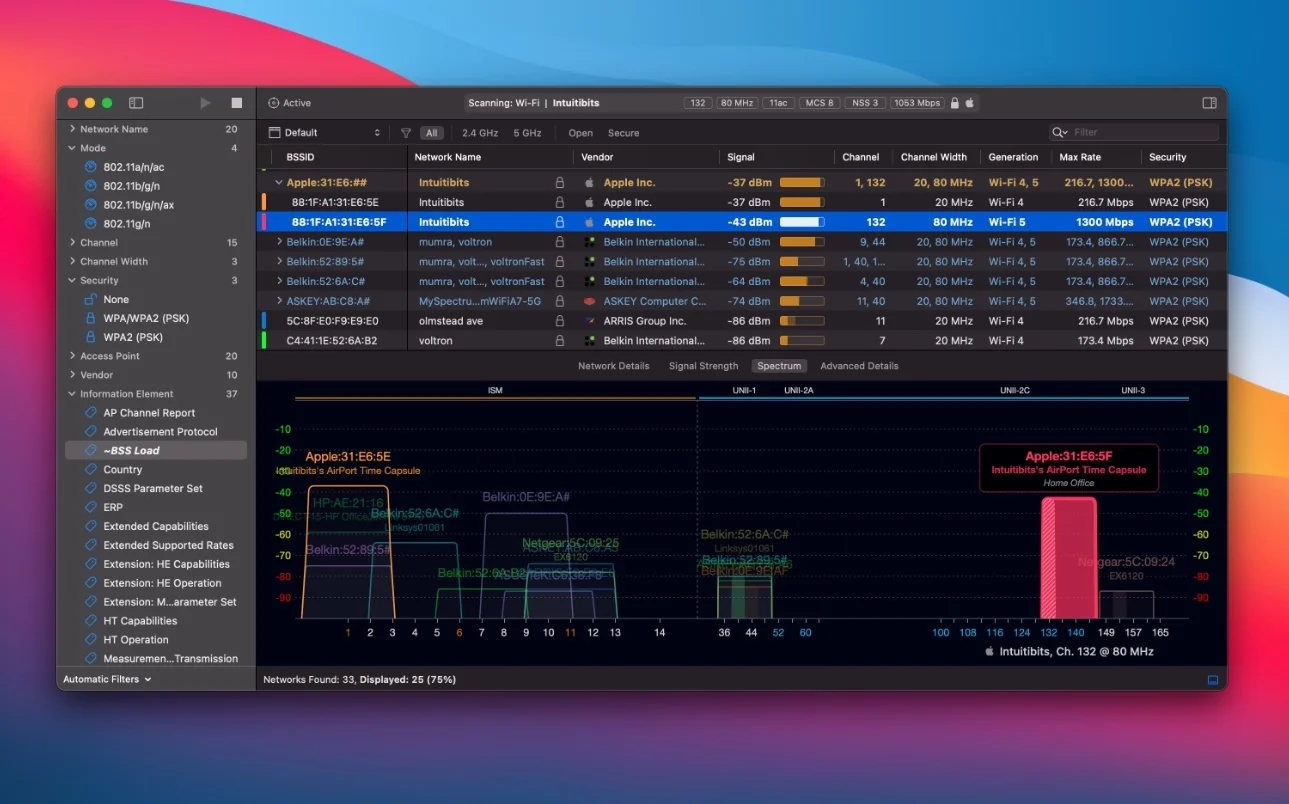Click the lock icon beside WPA/WPA2 (PSK)
The height and width of the screenshot is (804, 1289).
click(x=90, y=318)
